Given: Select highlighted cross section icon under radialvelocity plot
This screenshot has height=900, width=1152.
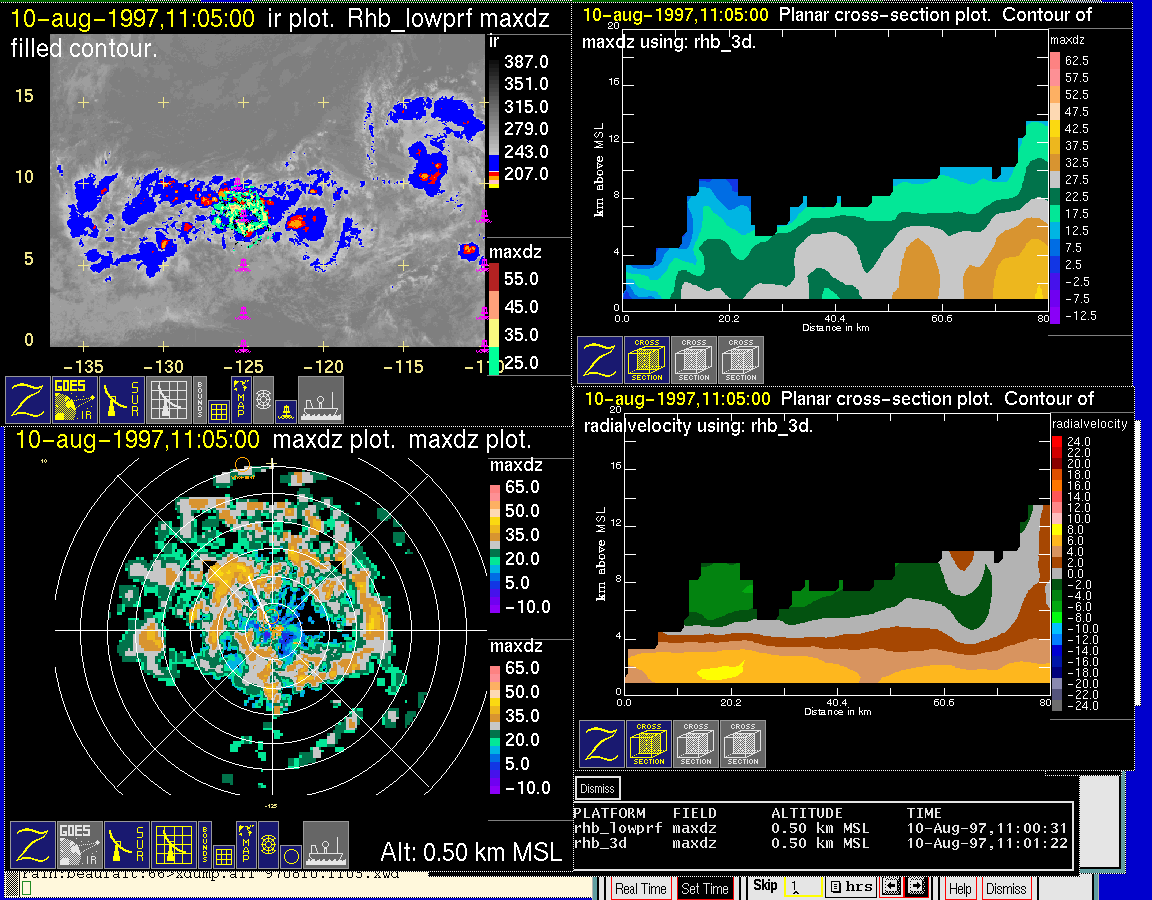Looking at the screenshot, I should [649, 744].
